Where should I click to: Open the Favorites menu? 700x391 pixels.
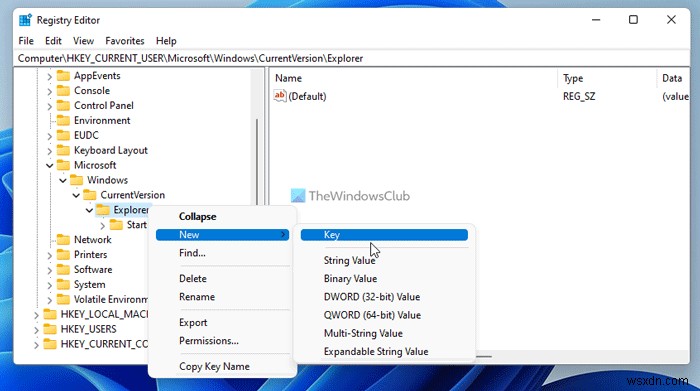click(x=125, y=41)
